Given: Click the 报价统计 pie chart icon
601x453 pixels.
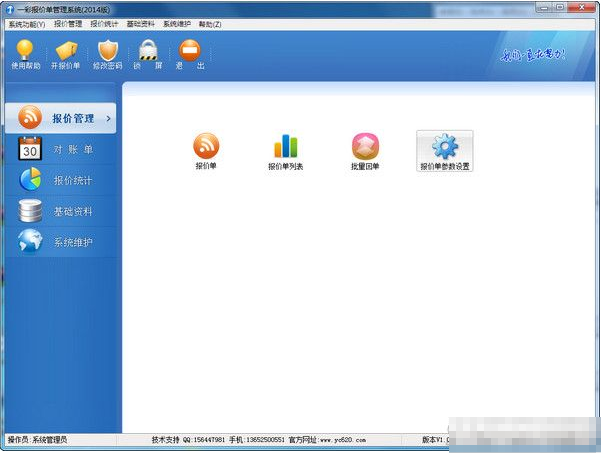Looking at the screenshot, I should [30, 179].
